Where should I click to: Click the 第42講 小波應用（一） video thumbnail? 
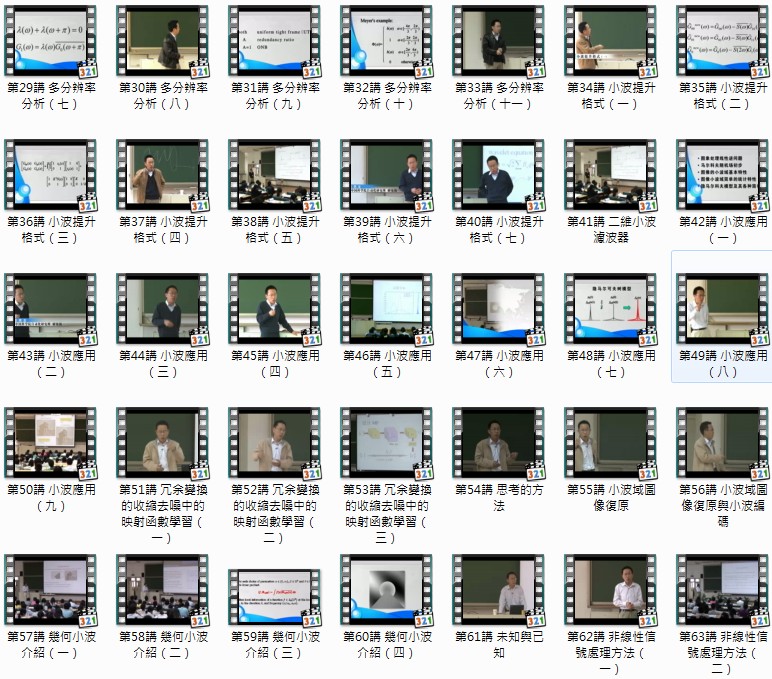[x=722, y=174]
